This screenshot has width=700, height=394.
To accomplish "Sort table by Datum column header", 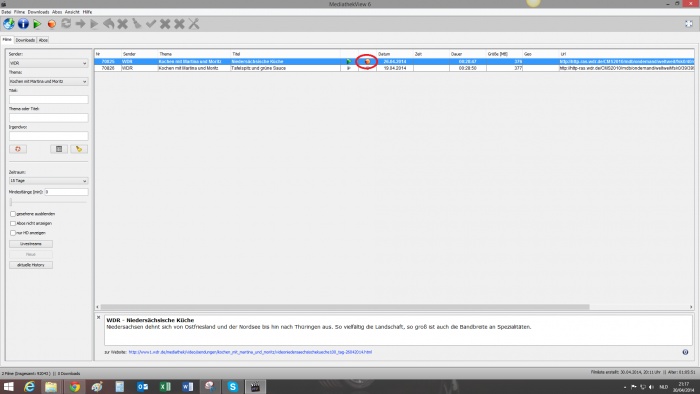I will 395,54.
